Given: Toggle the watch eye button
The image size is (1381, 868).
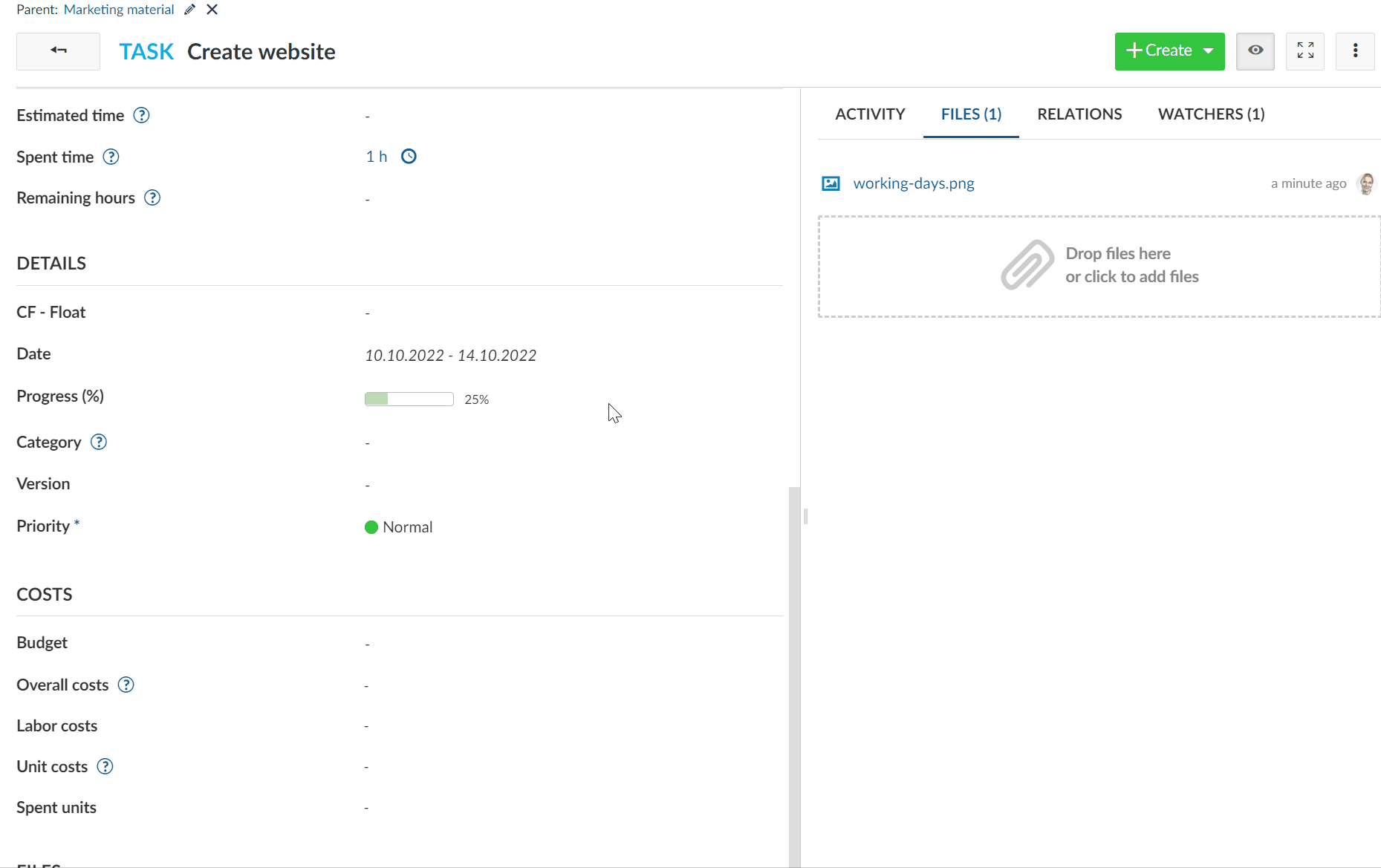Looking at the screenshot, I should click(x=1255, y=51).
